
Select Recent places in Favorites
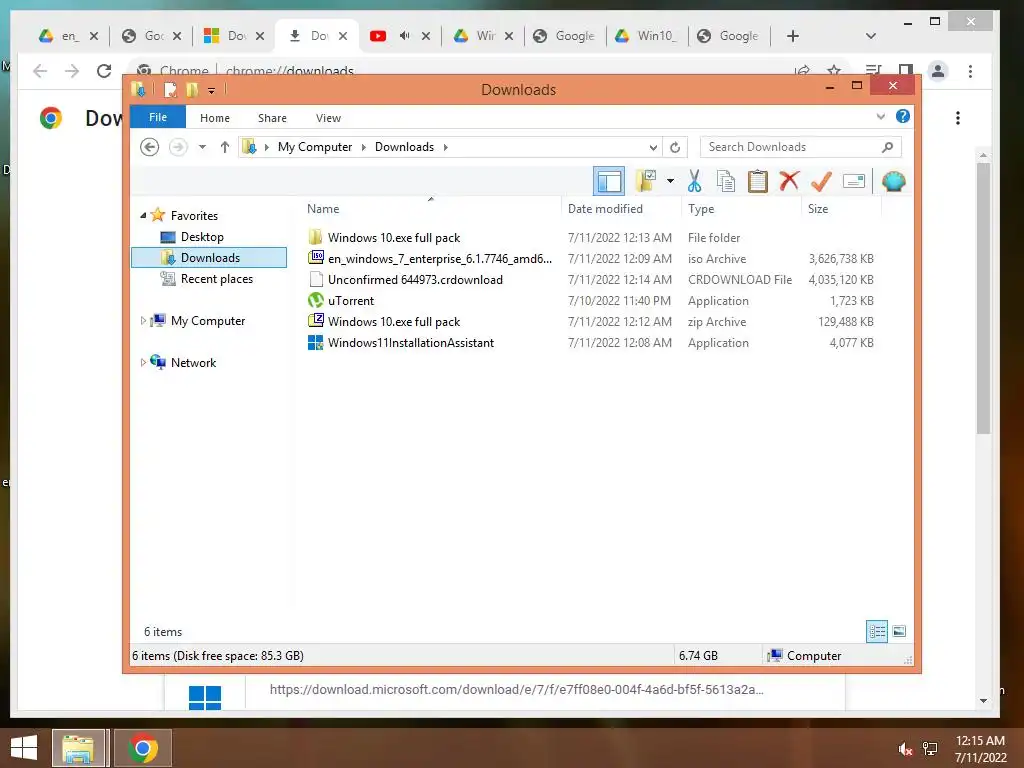[x=216, y=279]
